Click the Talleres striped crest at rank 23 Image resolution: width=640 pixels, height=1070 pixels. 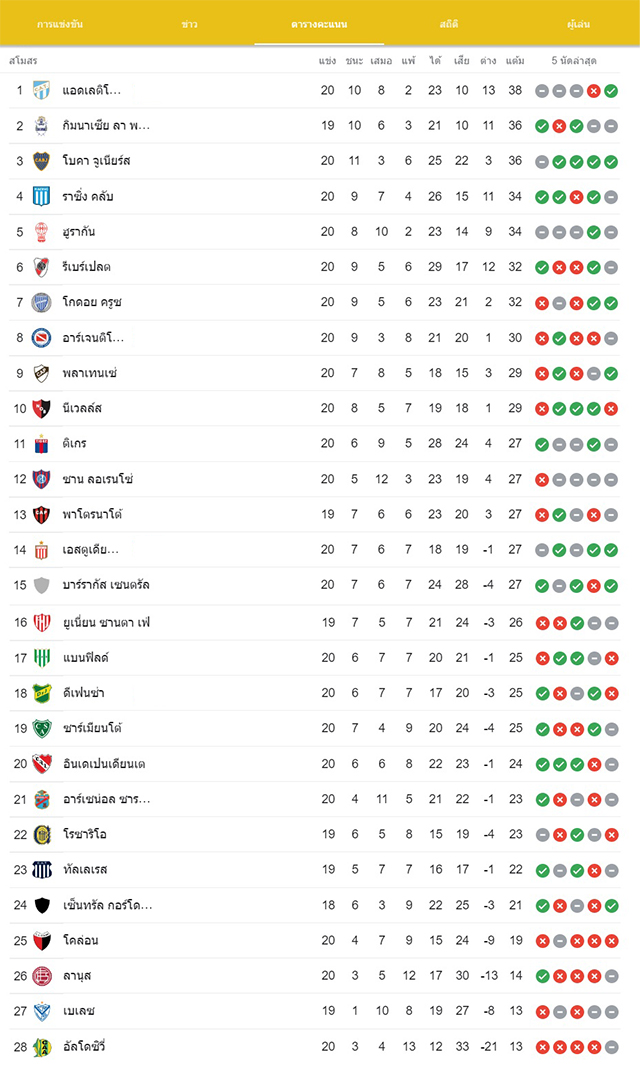(x=42, y=869)
